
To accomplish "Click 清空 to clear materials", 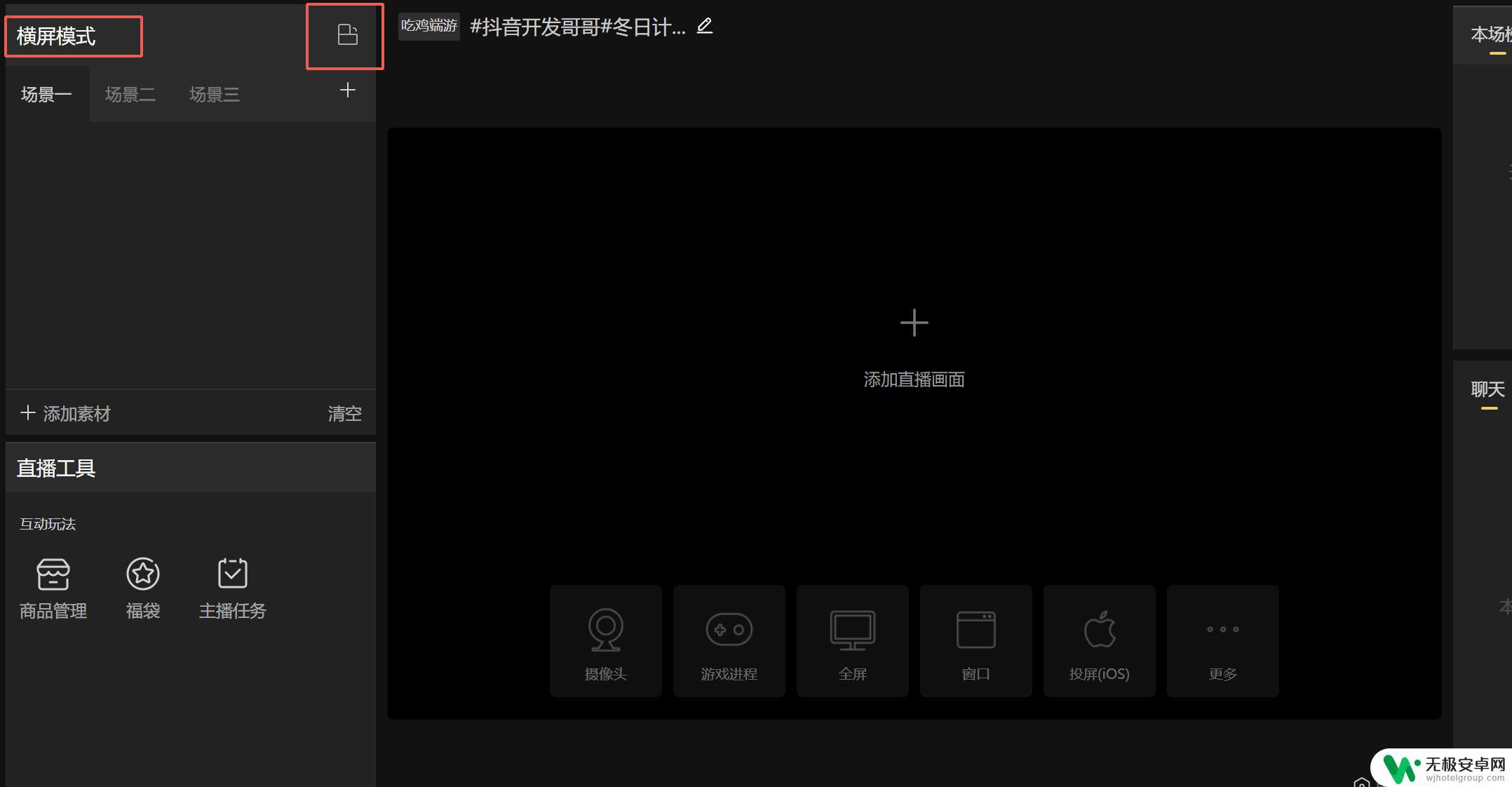I will click(345, 413).
